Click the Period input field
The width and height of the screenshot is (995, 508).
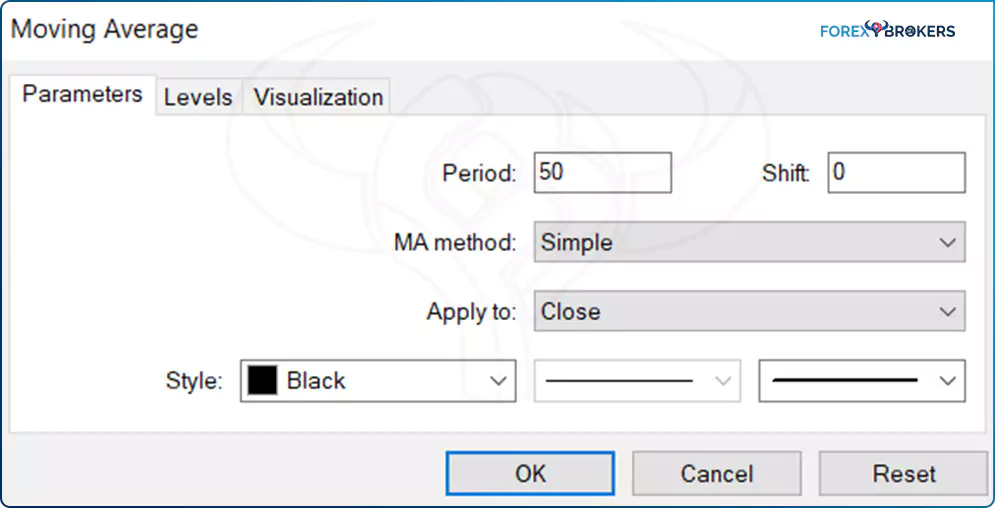602,172
